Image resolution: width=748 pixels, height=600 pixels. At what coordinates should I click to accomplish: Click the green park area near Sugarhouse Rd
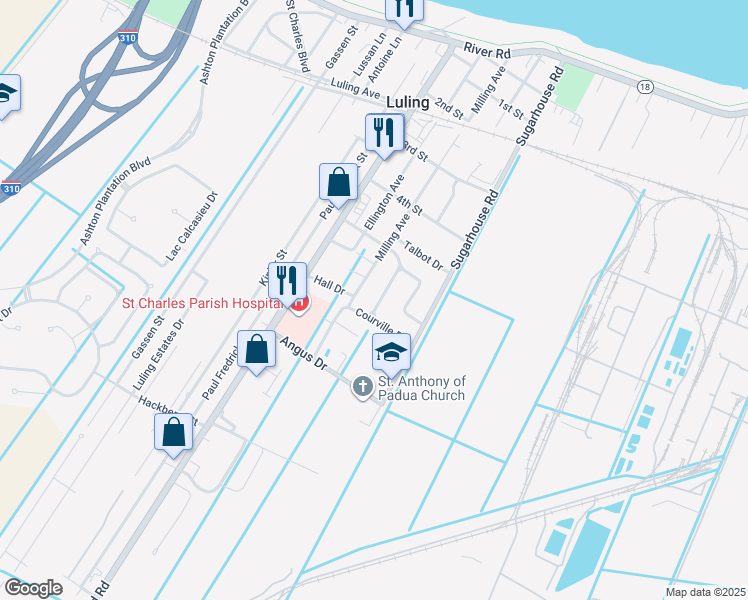click(574, 87)
